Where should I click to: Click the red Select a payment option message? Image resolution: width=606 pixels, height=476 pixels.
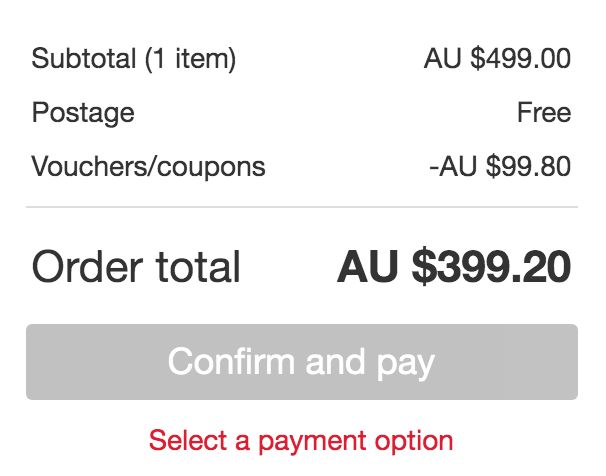click(301, 440)
